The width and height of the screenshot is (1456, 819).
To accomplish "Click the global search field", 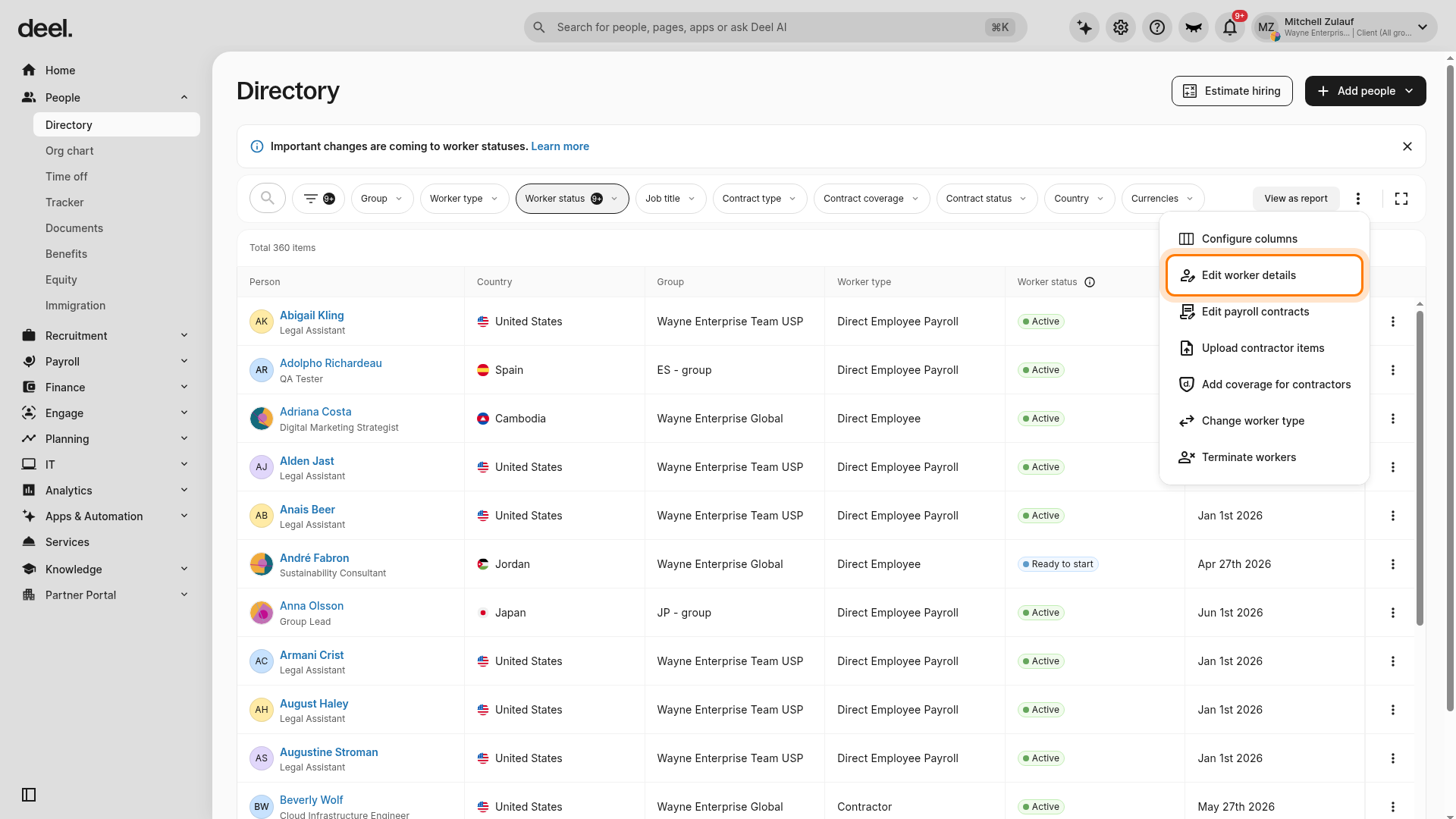I will 775,27.
